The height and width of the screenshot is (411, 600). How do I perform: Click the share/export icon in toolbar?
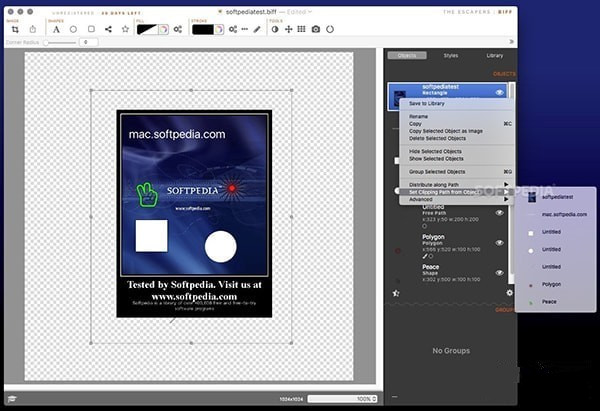click(33, 29)
